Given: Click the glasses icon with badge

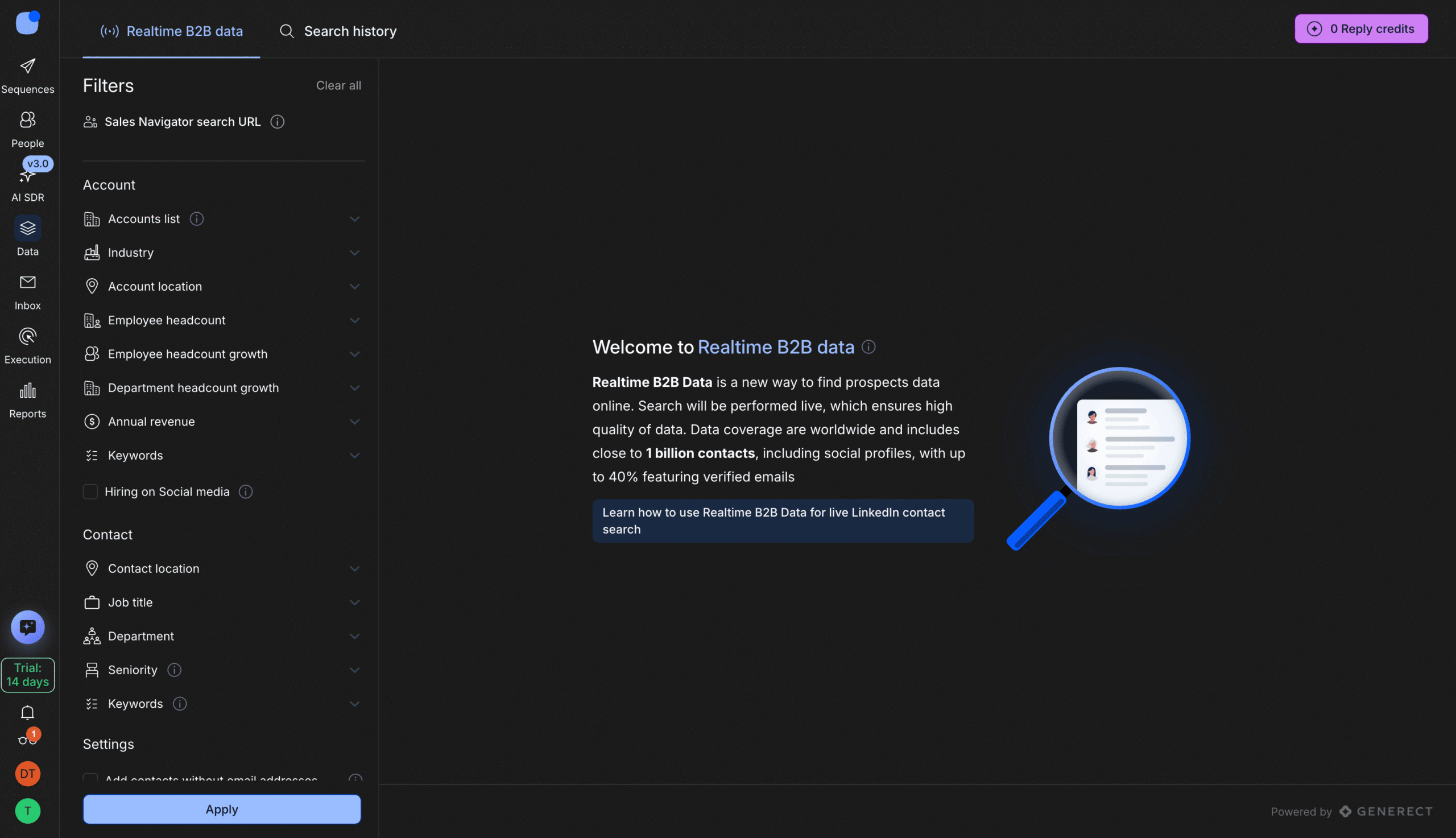Looking at the screenshot, I should tap(28, 738).
